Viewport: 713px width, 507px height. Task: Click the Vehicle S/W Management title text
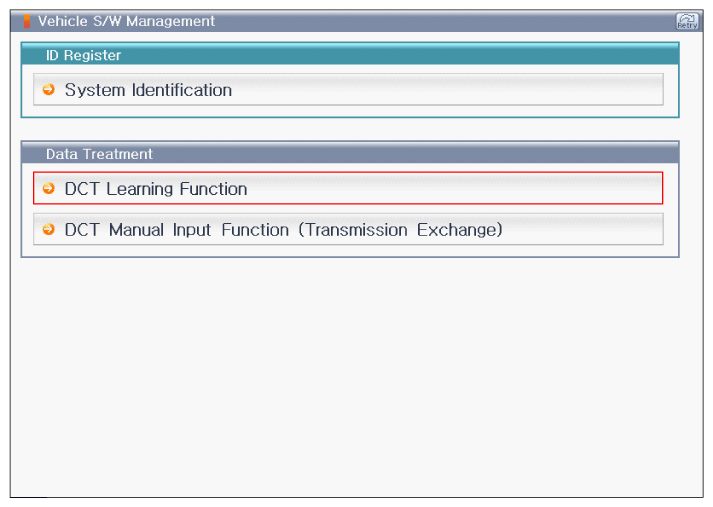pyautogui.click(x=126, y=21)
